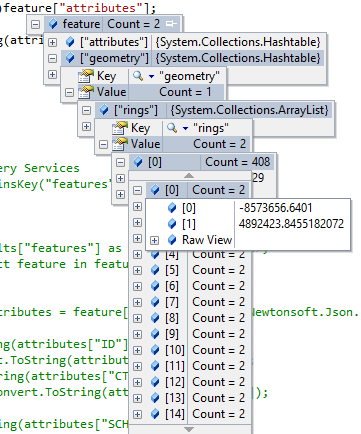Viewport: 361px width, 434px height.
Task: Click the blue cube icon beside feature
Action: 53,24
